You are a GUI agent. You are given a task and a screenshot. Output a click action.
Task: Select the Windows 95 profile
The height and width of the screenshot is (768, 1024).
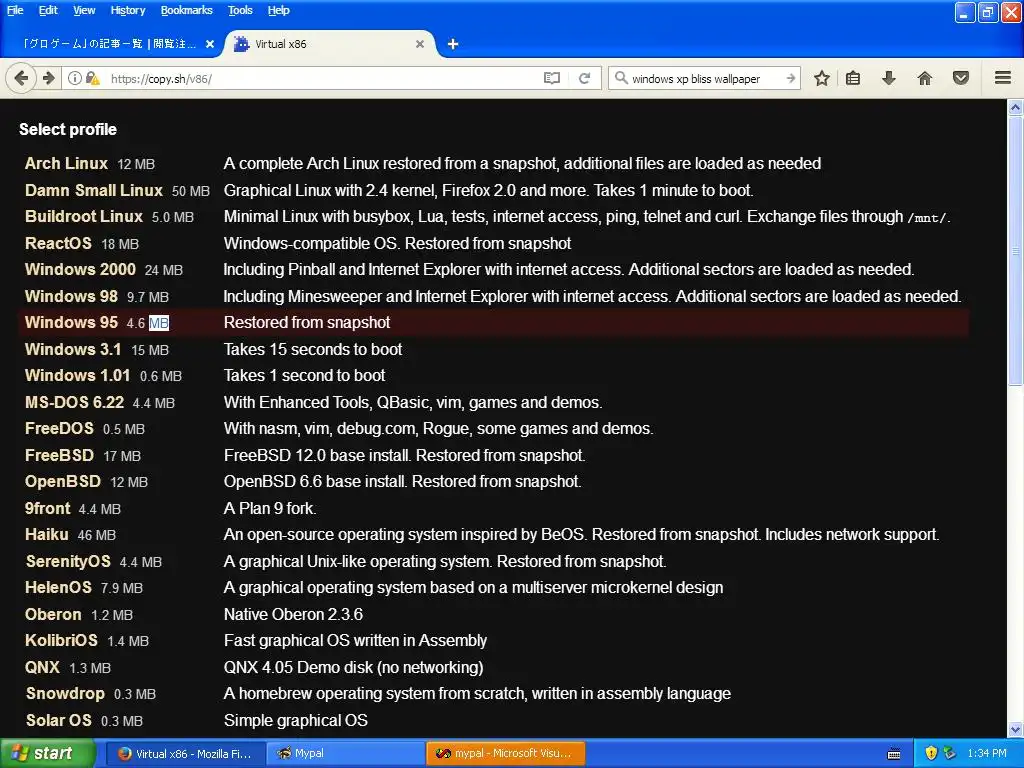(x=71, y=322)
